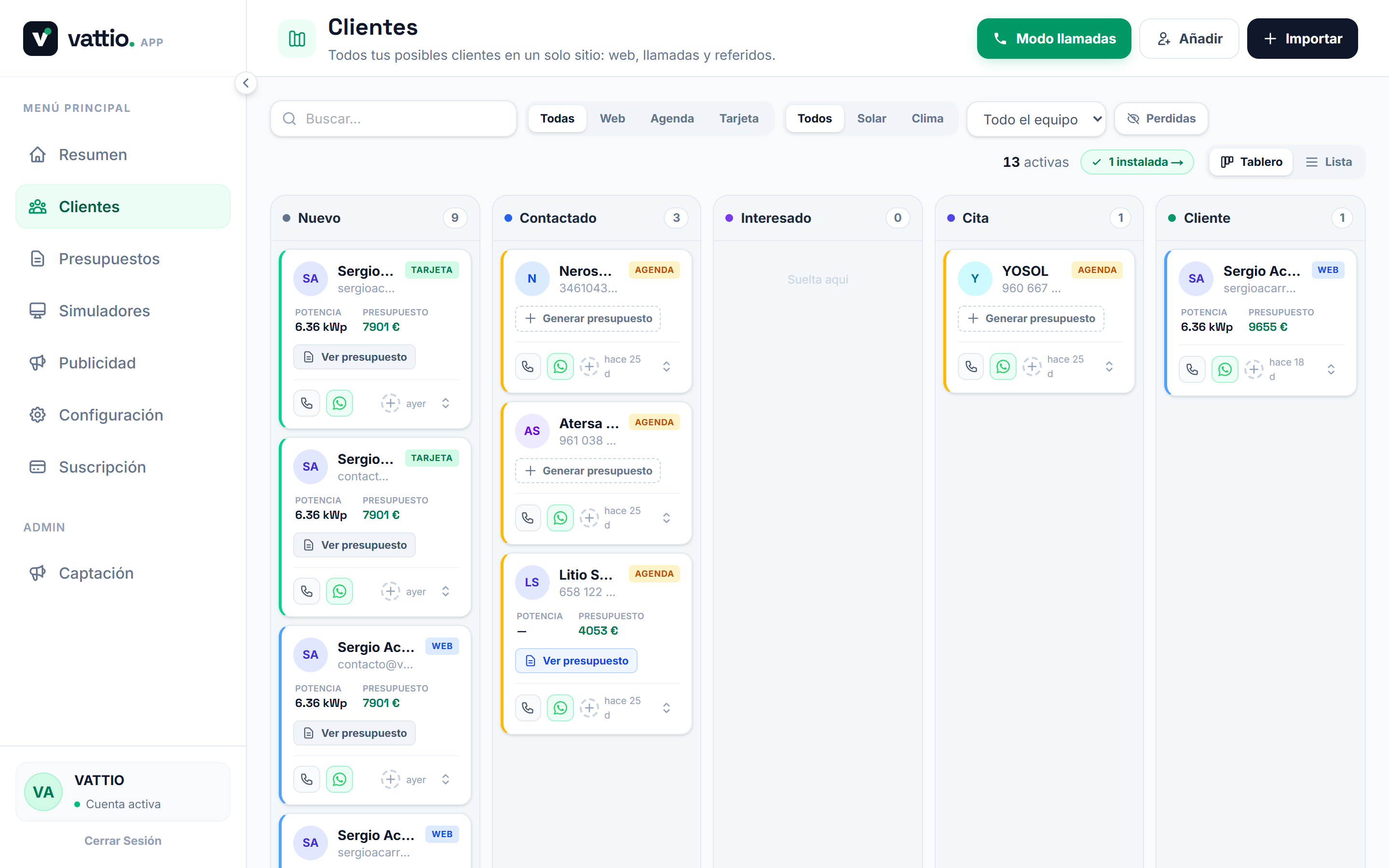Toggle Perdidas hidden leads visibility
The height and width of the screenshot is (868, 1389).
tap(1160, 119)
